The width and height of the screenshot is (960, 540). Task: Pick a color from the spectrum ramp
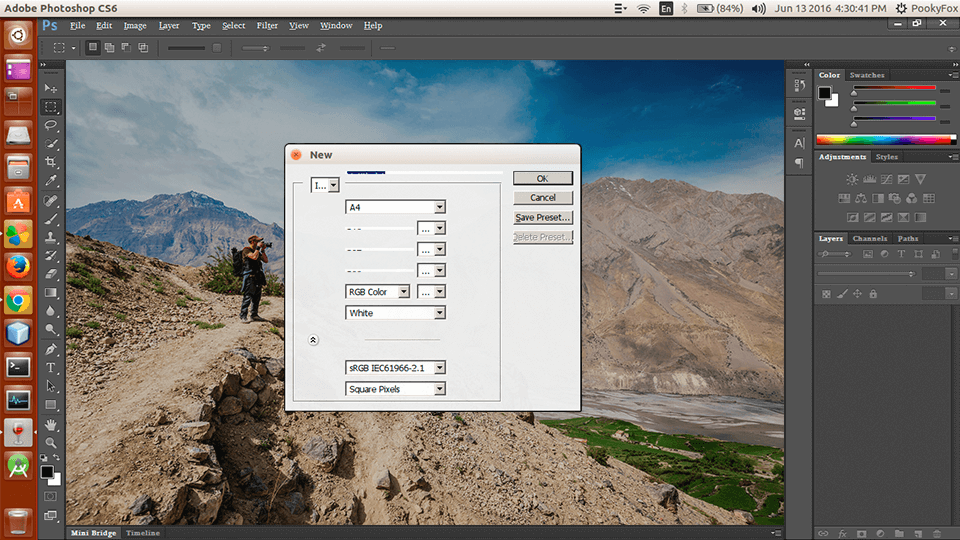pos(885,140)
